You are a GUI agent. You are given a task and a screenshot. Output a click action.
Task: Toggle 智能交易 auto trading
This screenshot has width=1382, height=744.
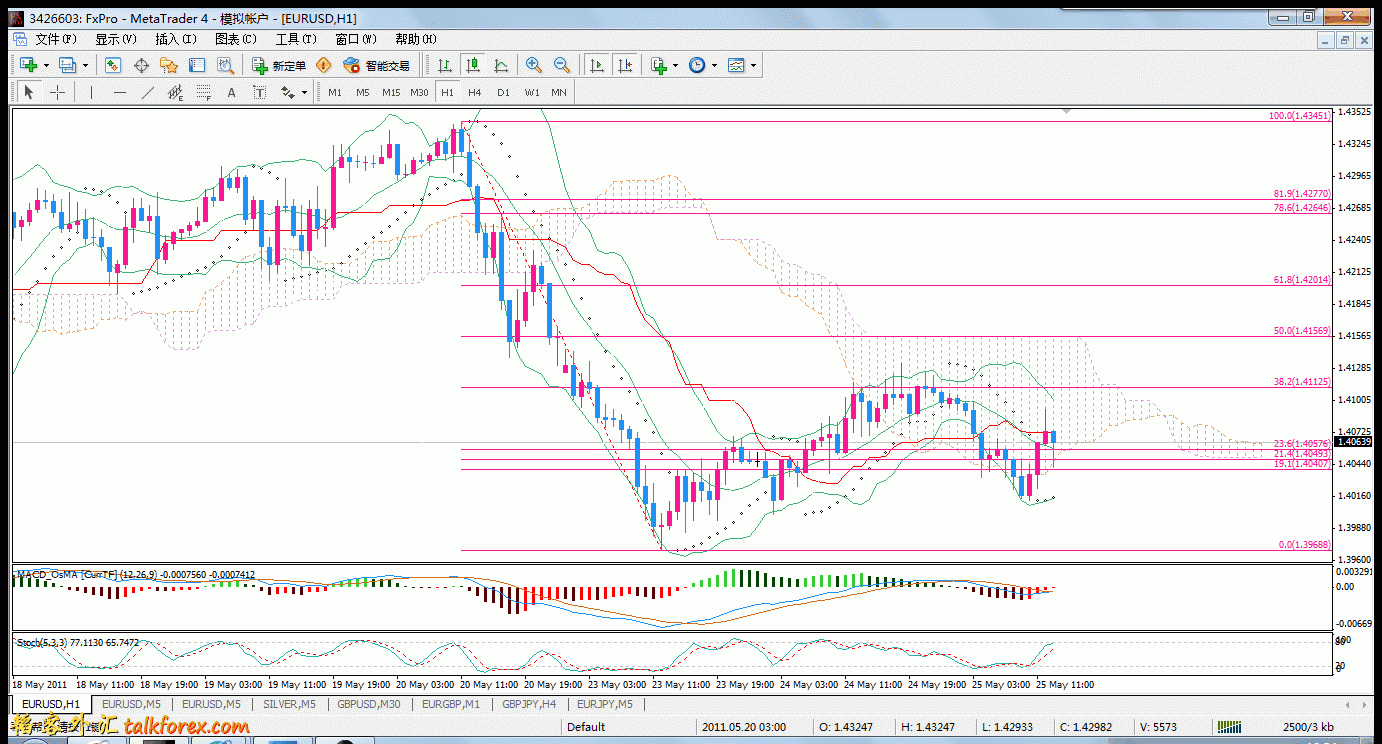click(376, 65)
